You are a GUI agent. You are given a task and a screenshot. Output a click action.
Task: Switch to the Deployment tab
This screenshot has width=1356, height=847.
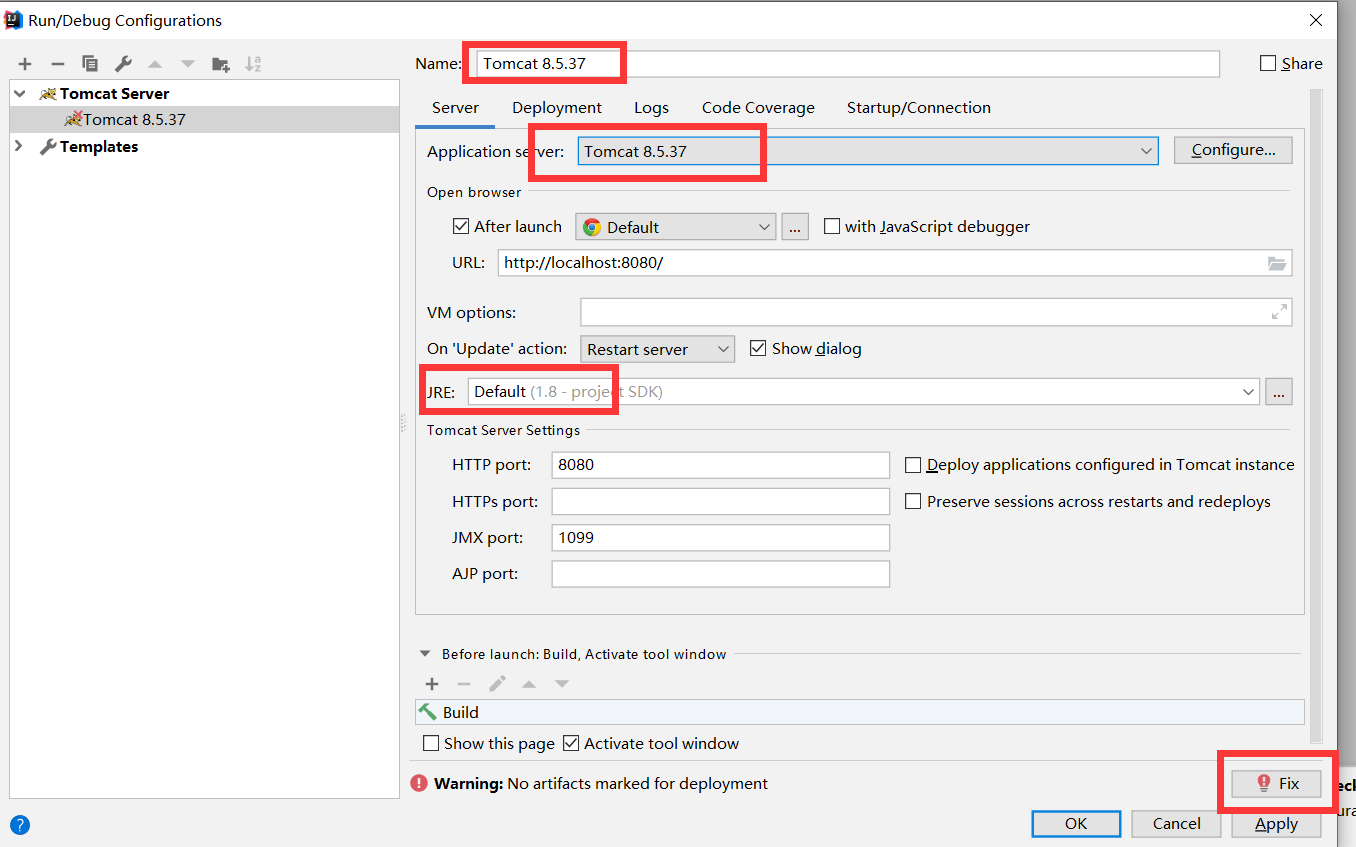[x=557, y=108]
